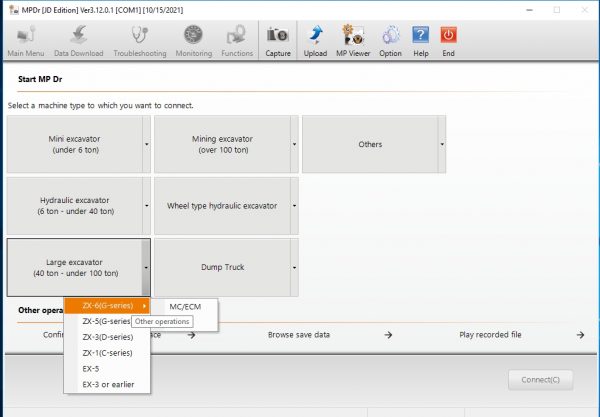Expand Mining excavator dropdown arrow
Screen dimensions: 600x417
294,144
